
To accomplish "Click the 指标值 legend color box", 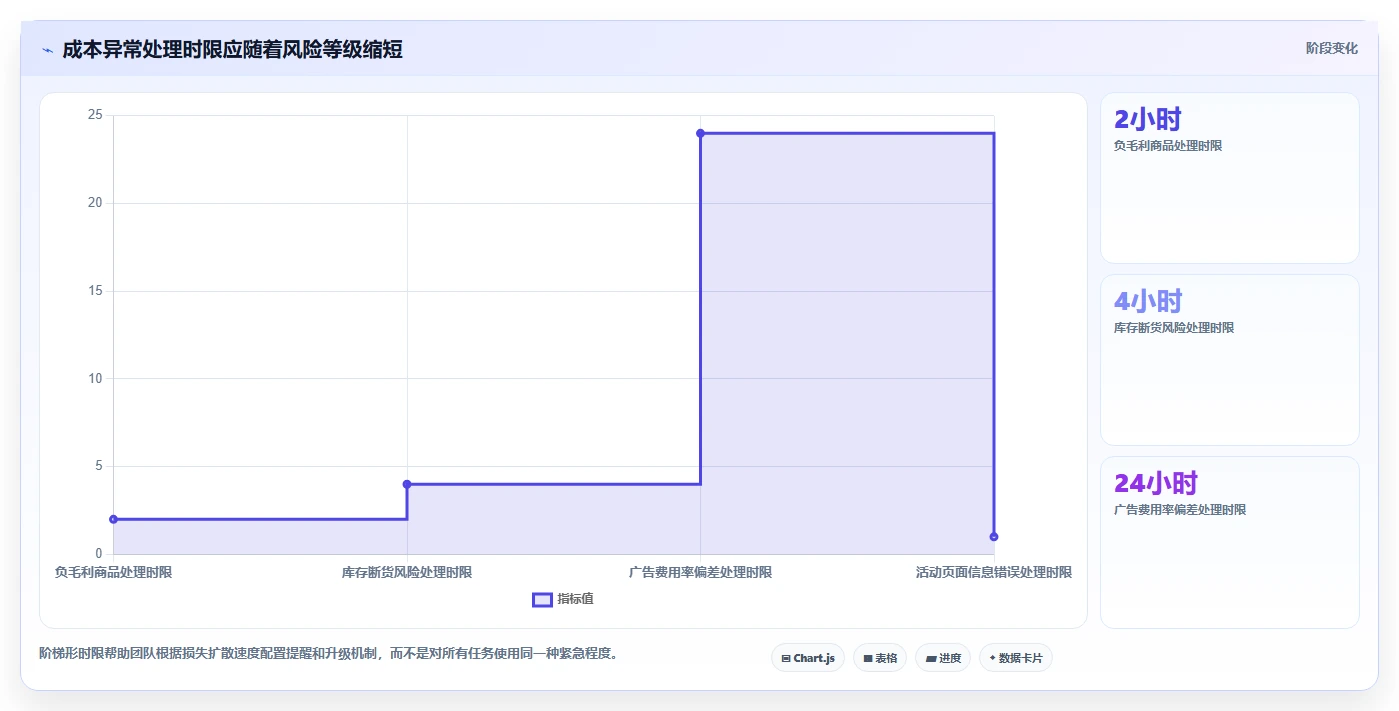I will [542, 599].
